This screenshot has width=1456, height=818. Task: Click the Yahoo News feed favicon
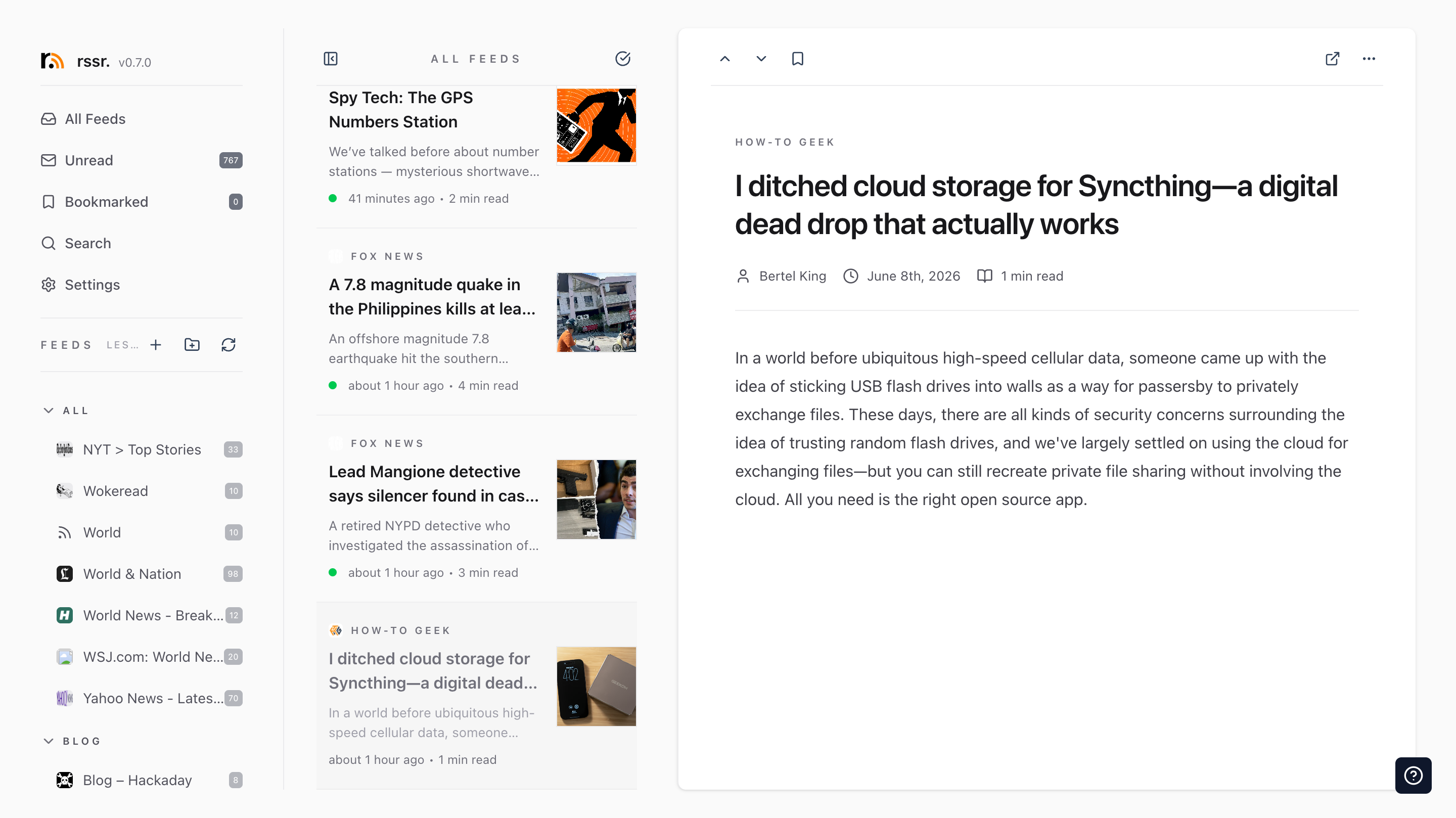point(64,698)
